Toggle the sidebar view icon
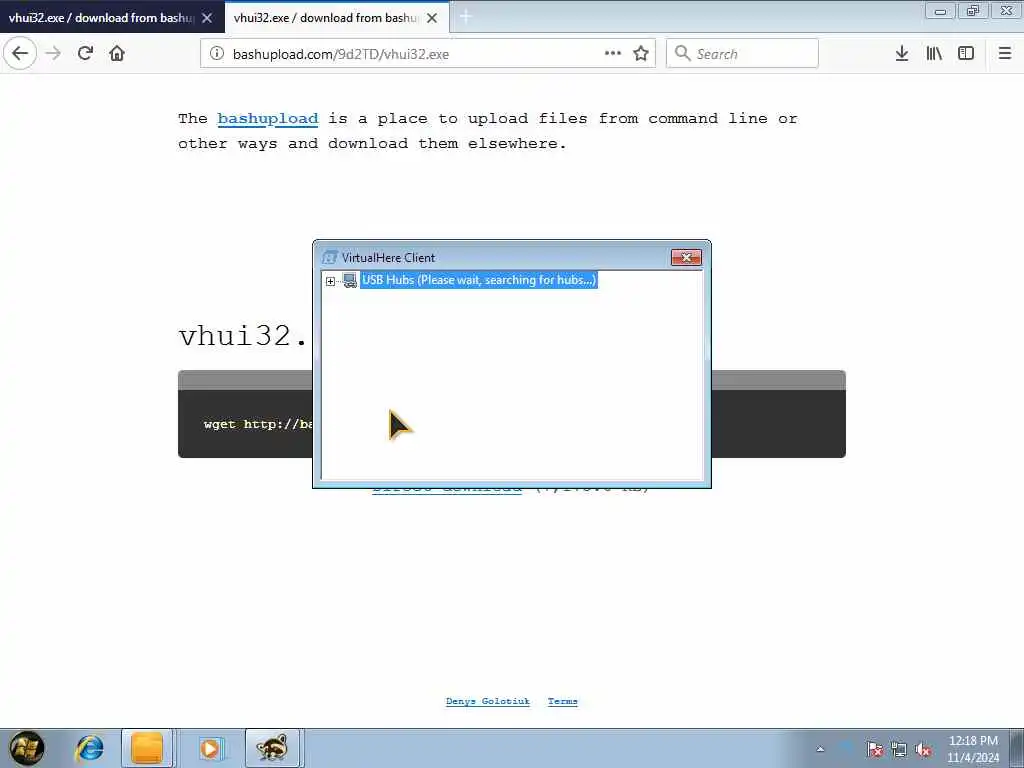Viewport: 1024px width, 768px height. pos(966,54)
